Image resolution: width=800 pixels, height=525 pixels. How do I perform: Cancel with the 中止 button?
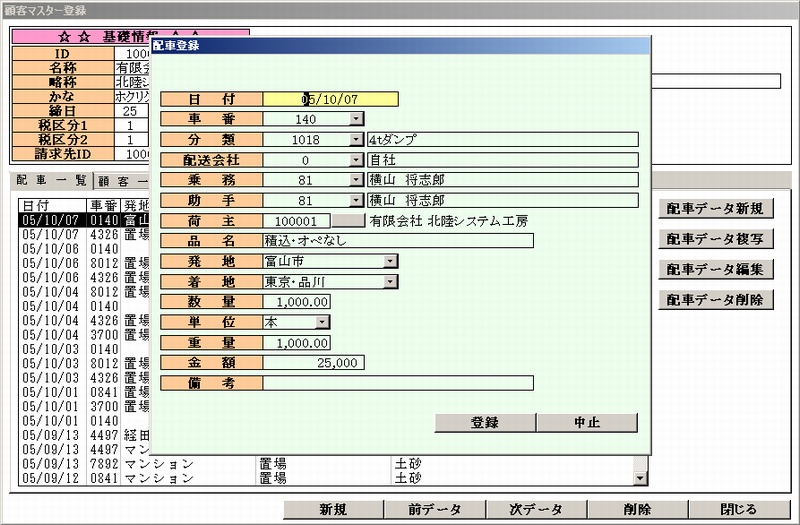[587, 423]
